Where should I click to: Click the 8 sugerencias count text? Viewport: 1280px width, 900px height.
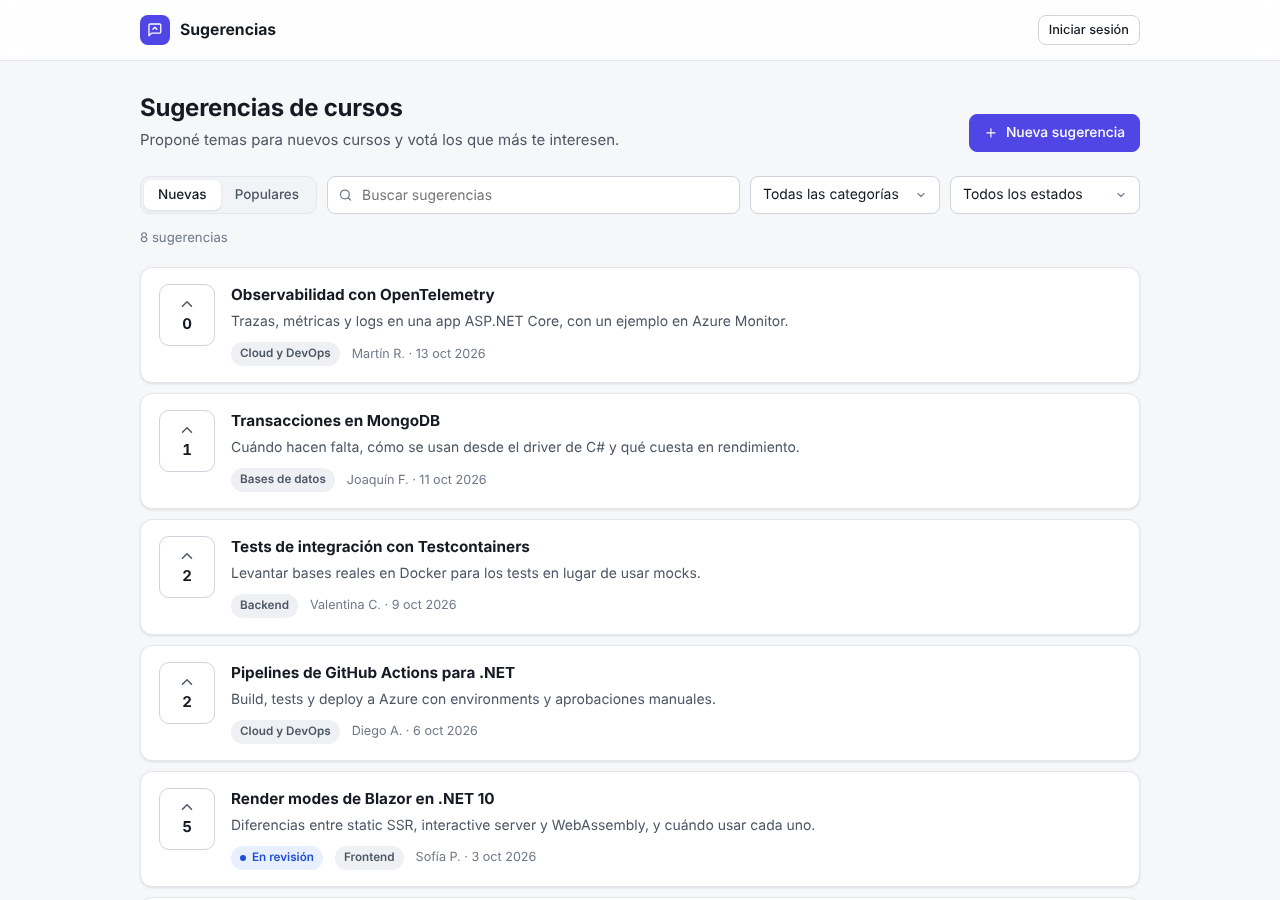tap(184, 238)
